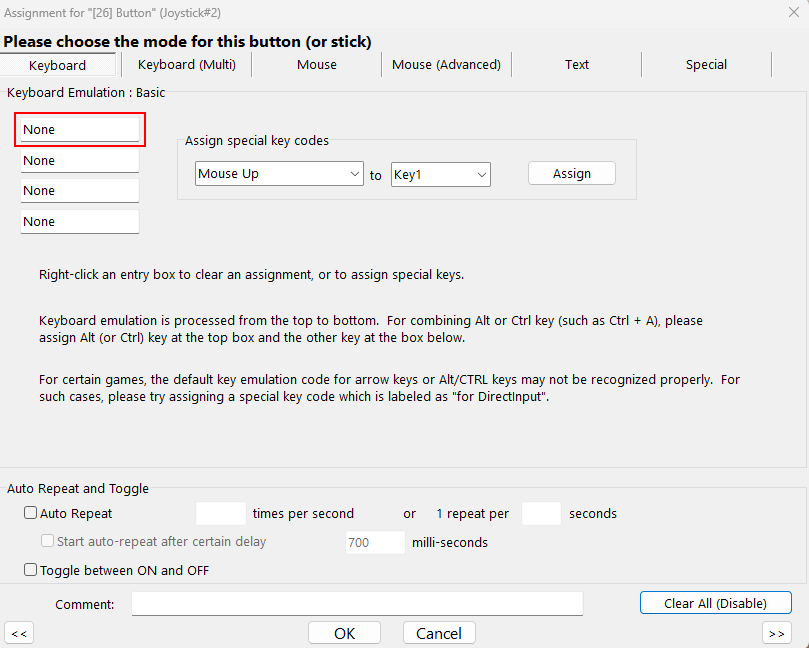809x648 pixels.
Task: Open the Mouse tab
Action: tap(317, 64)
